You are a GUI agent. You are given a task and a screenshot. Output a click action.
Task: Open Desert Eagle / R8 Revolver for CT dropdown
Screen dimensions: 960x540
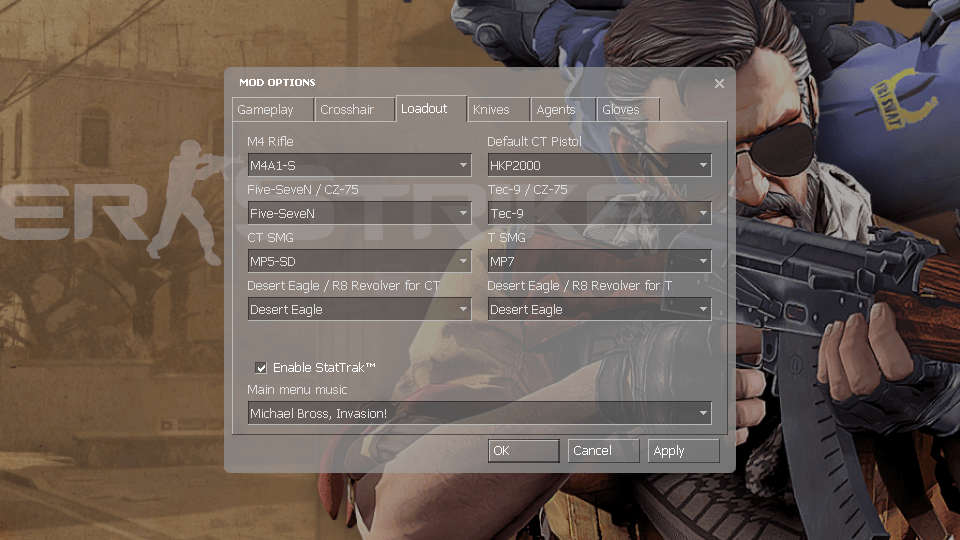click(359, 309)
